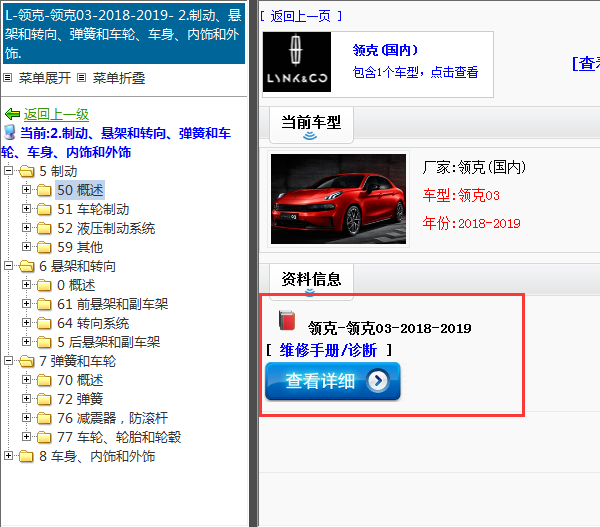Viewport: 600px width, 527px height.
Task: Expand the 64 转向系统 node
Action: pos(26,322)
